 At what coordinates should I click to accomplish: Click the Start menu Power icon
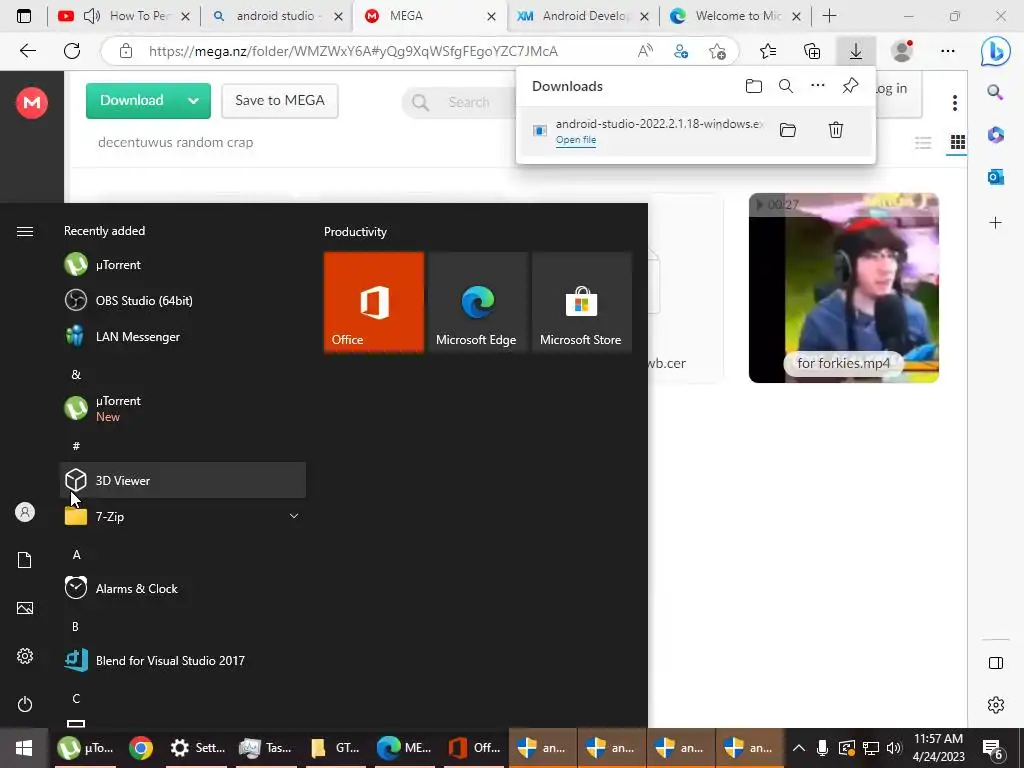(25, 704)
